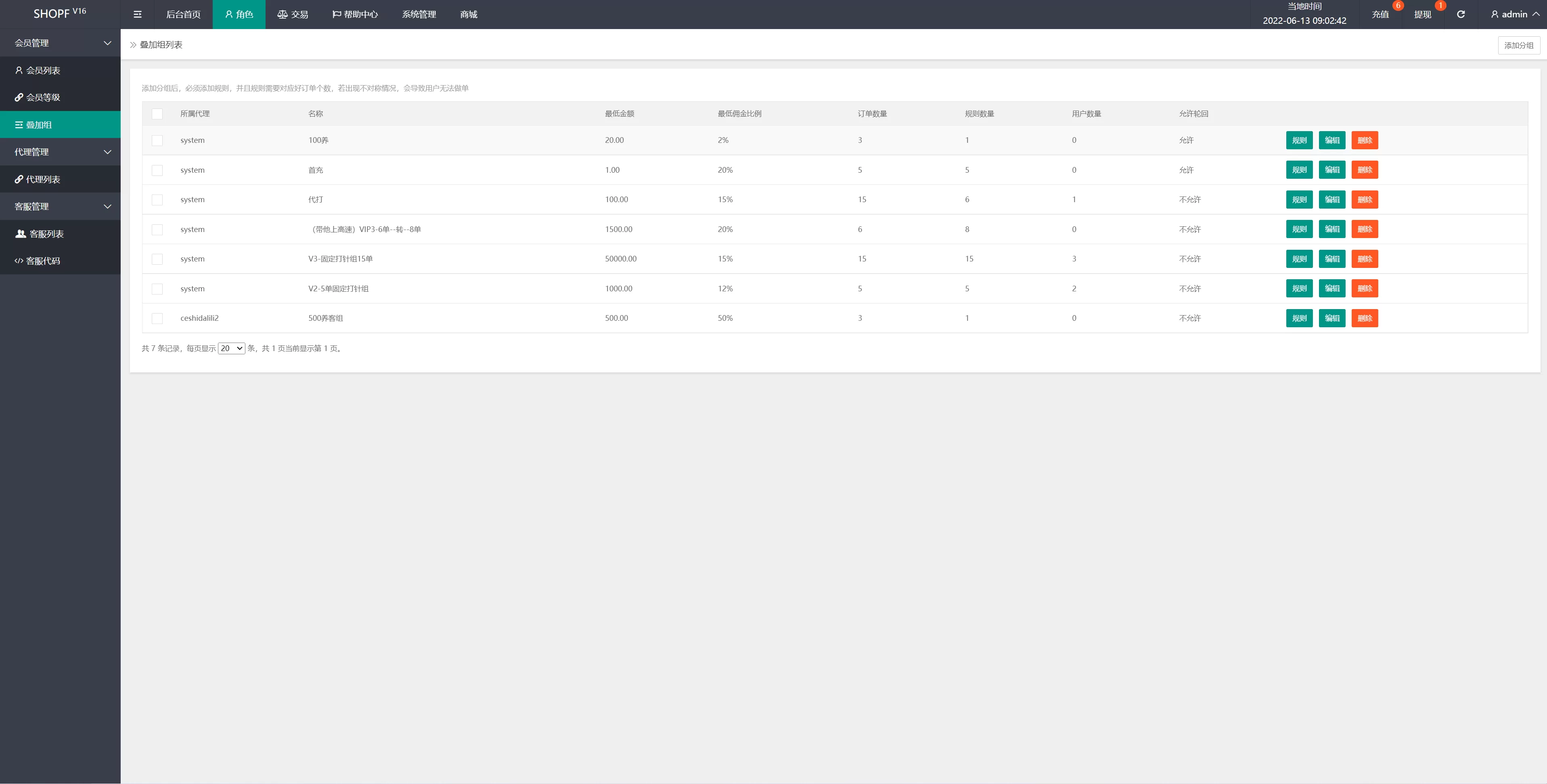Toggle the select-all checkbox in table header

tap(157, 113)
